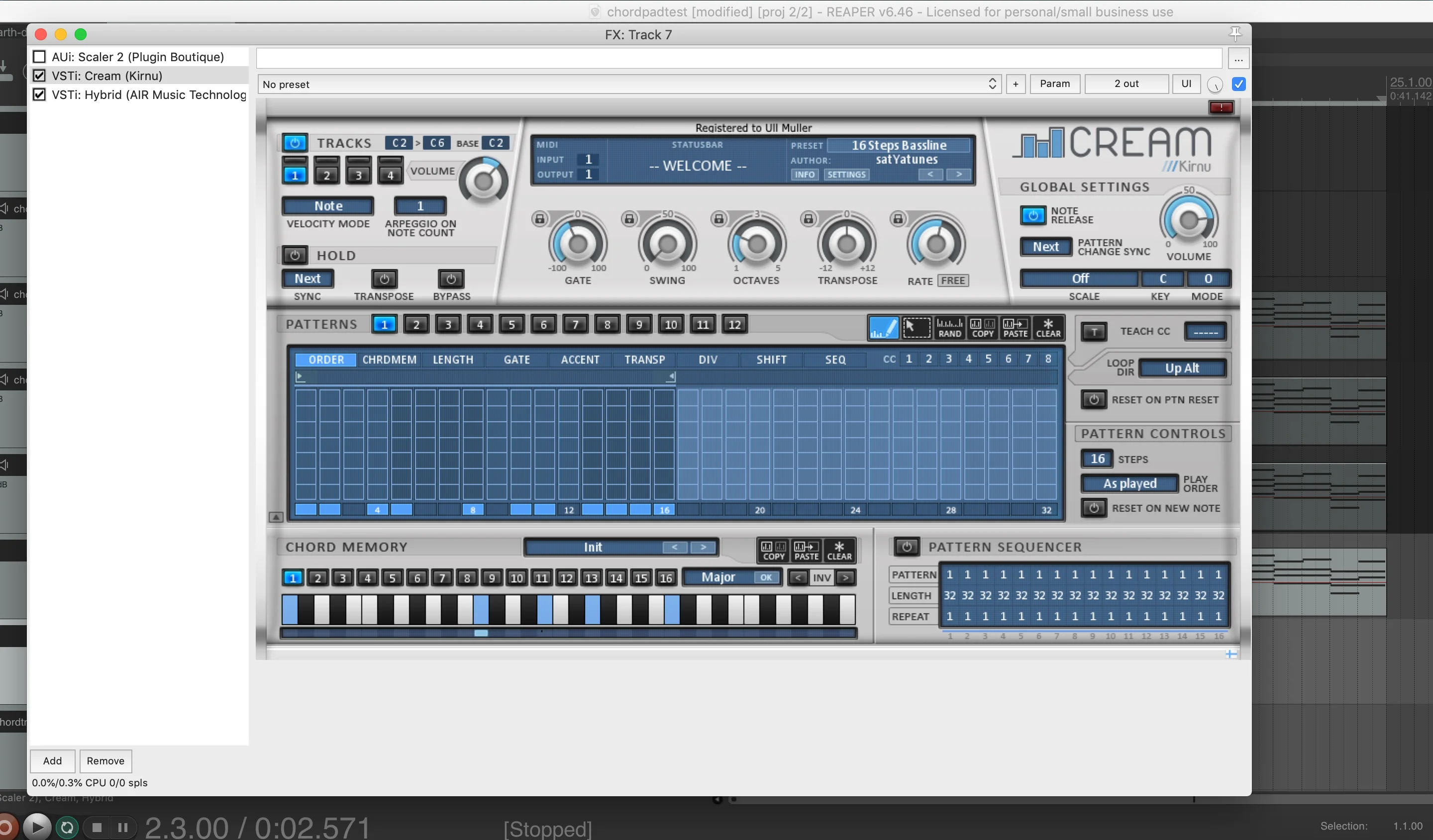Screen dimensions: 1433x840
Task: Toggle the Note Release power button
Action: [x=1032, y=215]
